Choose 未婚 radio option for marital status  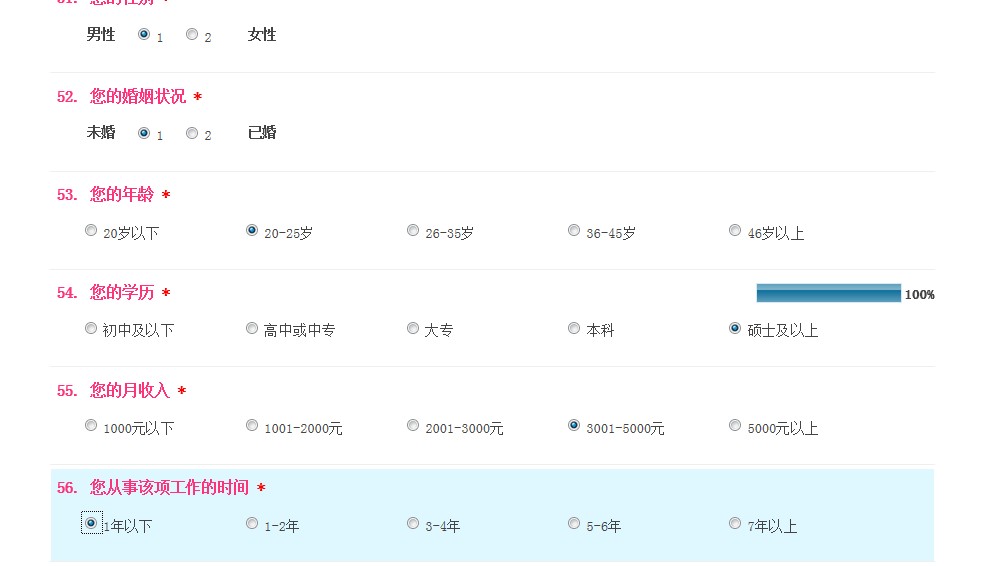pos(144,132)
